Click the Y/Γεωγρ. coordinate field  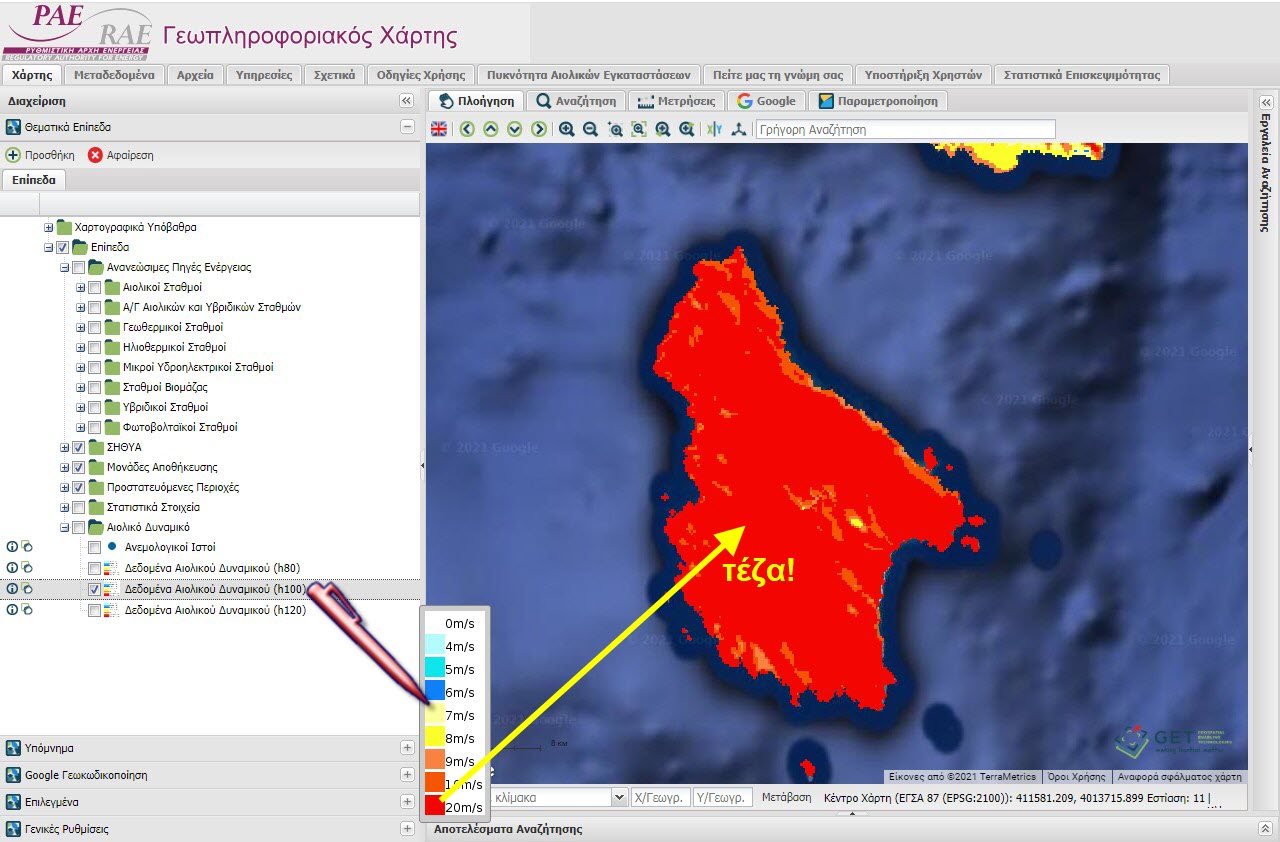click(x=722, y=797)
